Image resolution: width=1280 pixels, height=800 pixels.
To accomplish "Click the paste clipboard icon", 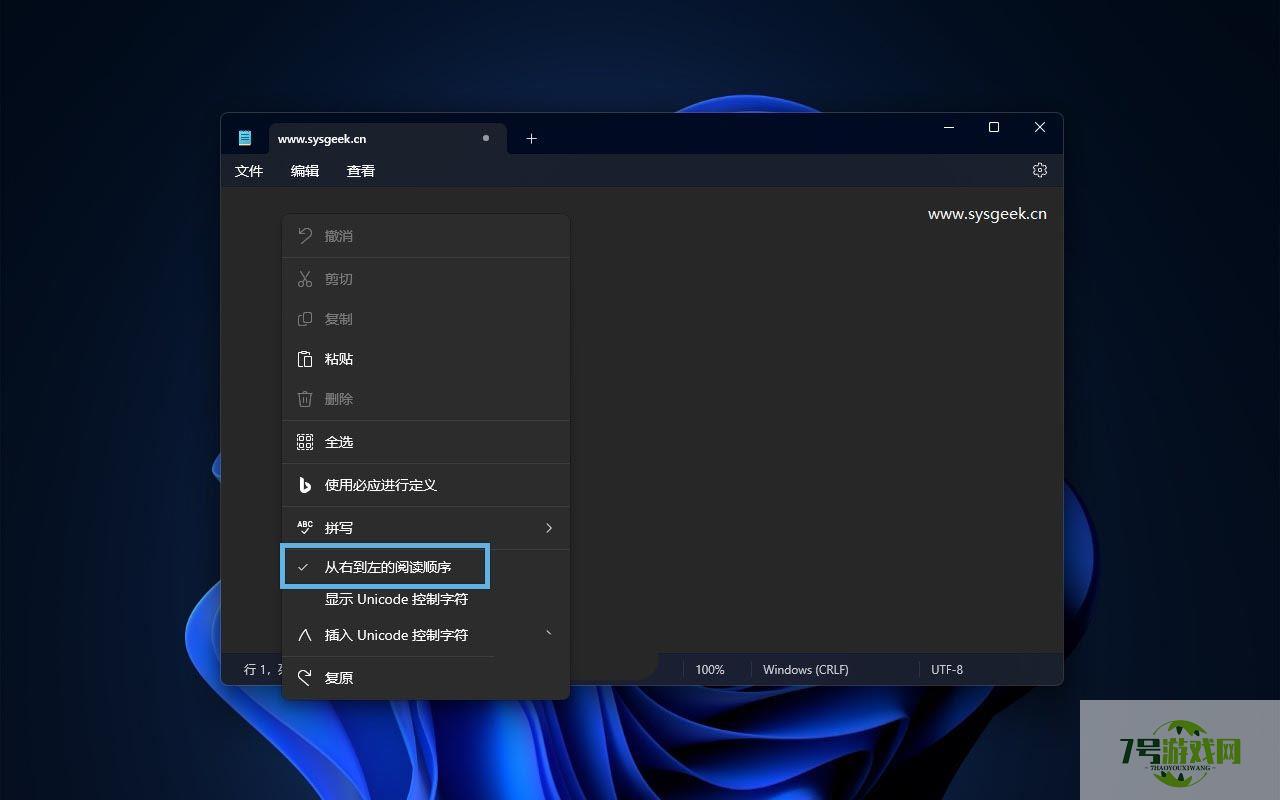I will (x=305, y=359).
